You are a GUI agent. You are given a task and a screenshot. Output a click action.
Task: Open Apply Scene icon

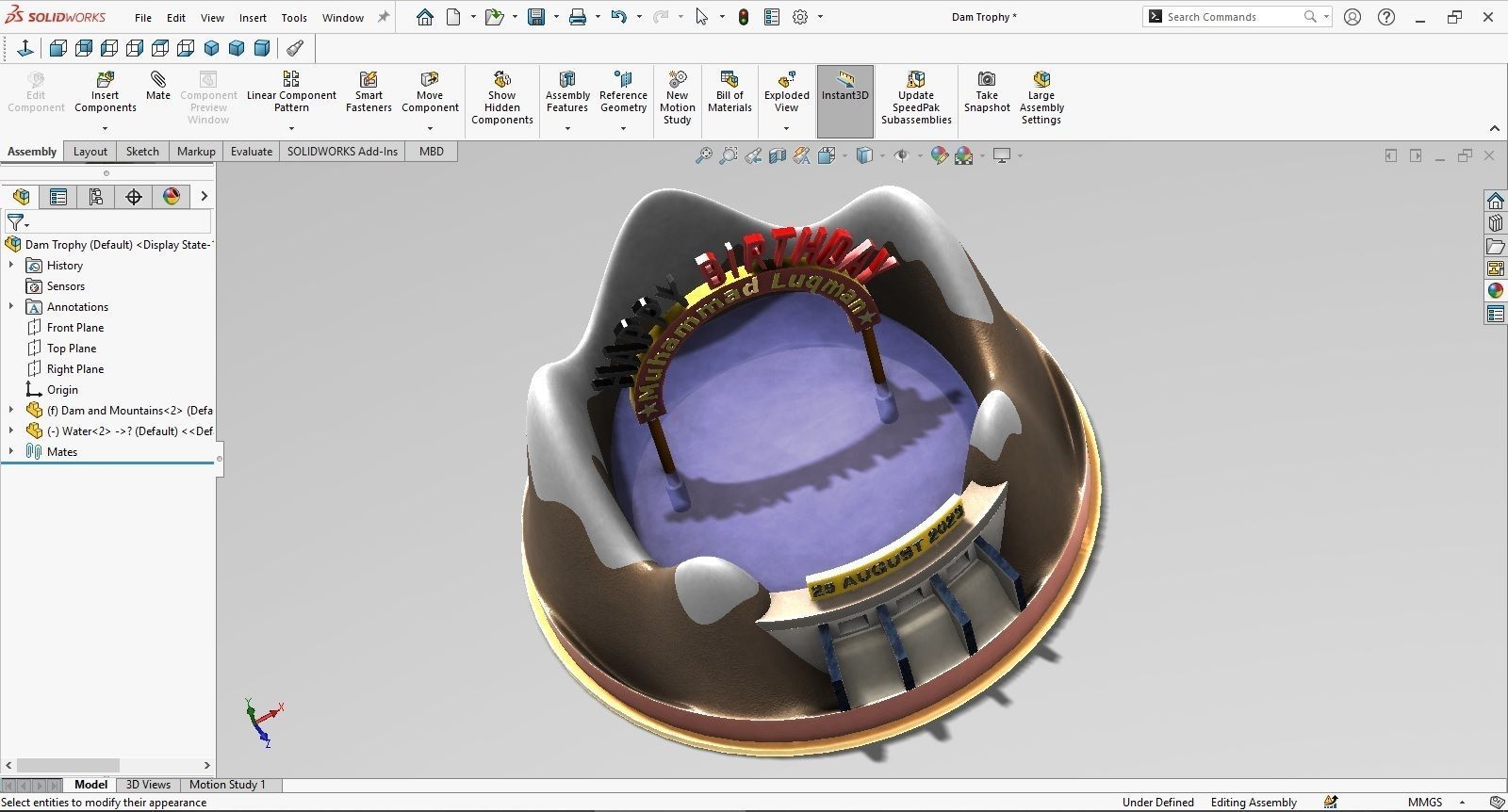click(x=963, y=156)
